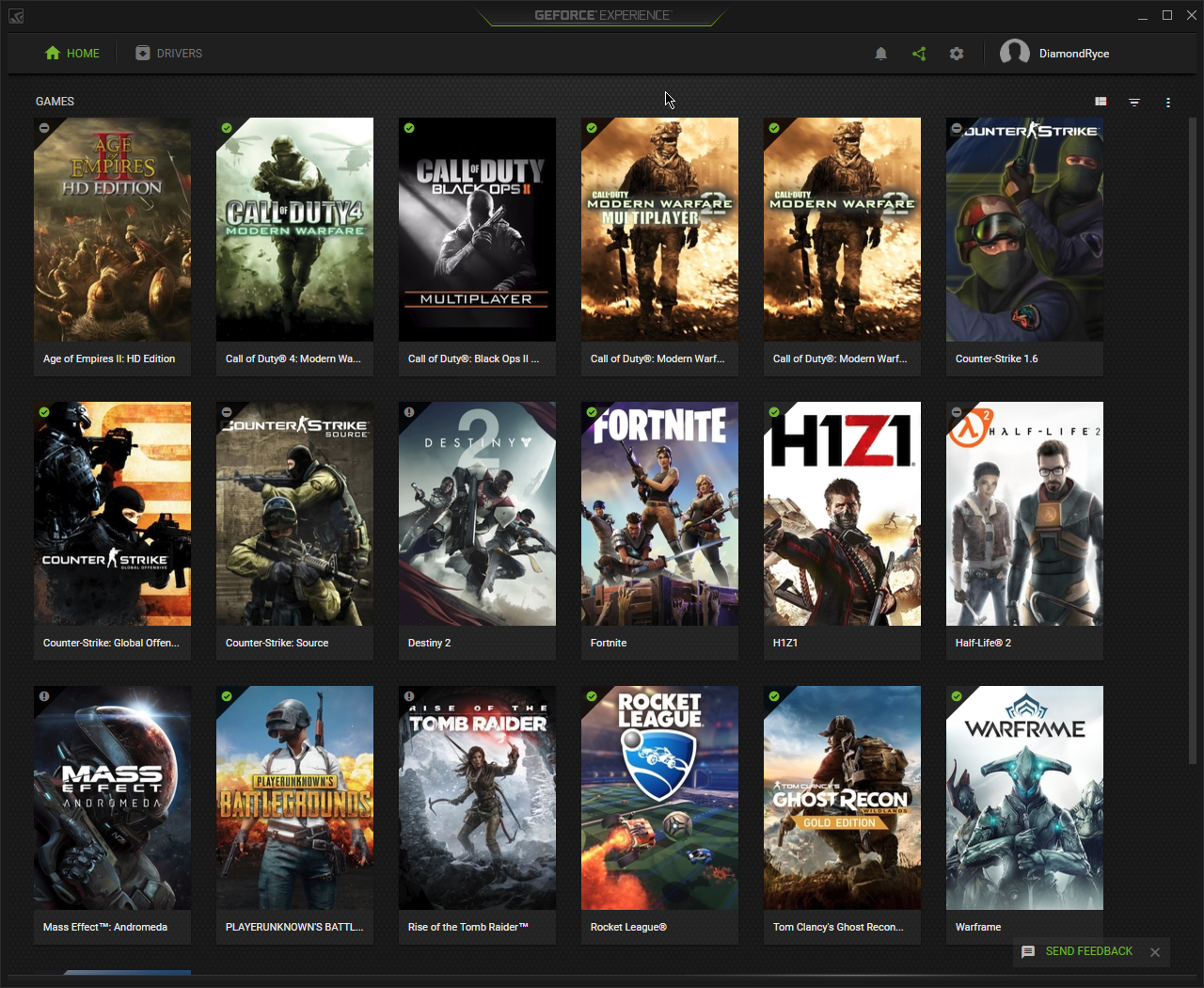Image resolution: width=1204 pixels, height=988 pixels.
Task: Click the "Mass Effect™: Andromeda" title
Action: tap(105, 927)
